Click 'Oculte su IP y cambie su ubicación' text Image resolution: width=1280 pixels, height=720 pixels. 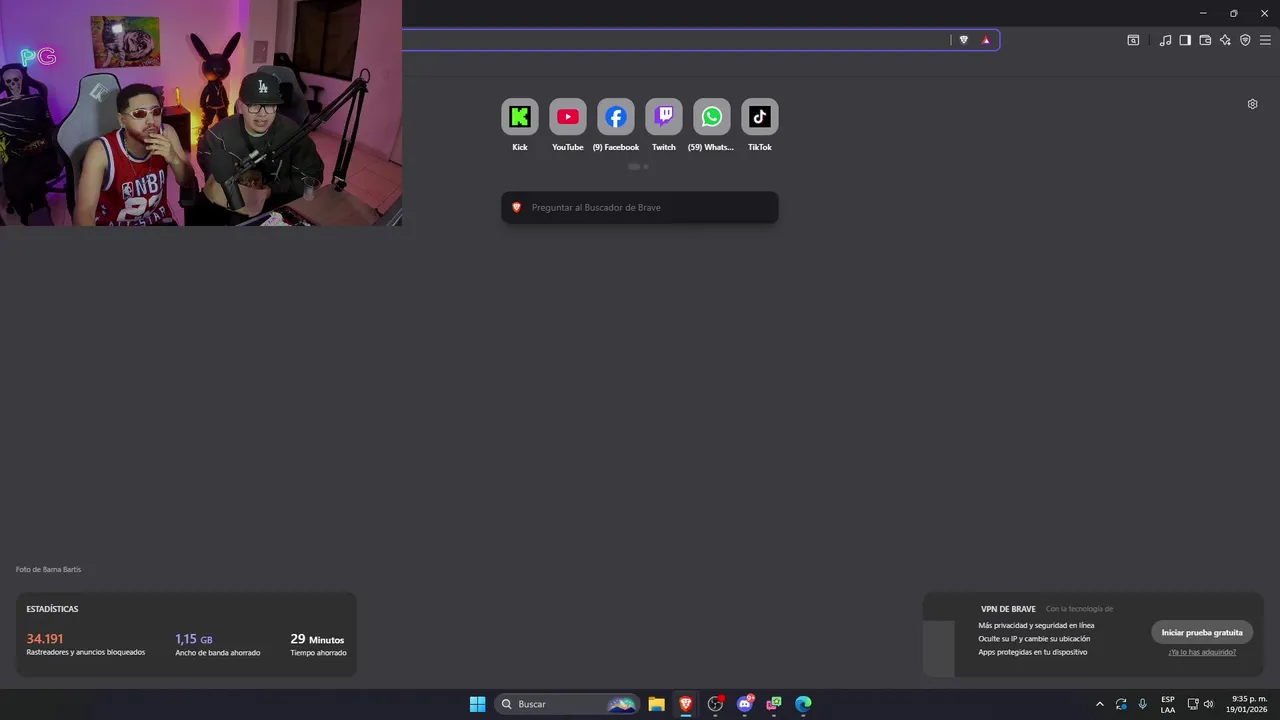pyautogui.click(x=1034, y=638)
